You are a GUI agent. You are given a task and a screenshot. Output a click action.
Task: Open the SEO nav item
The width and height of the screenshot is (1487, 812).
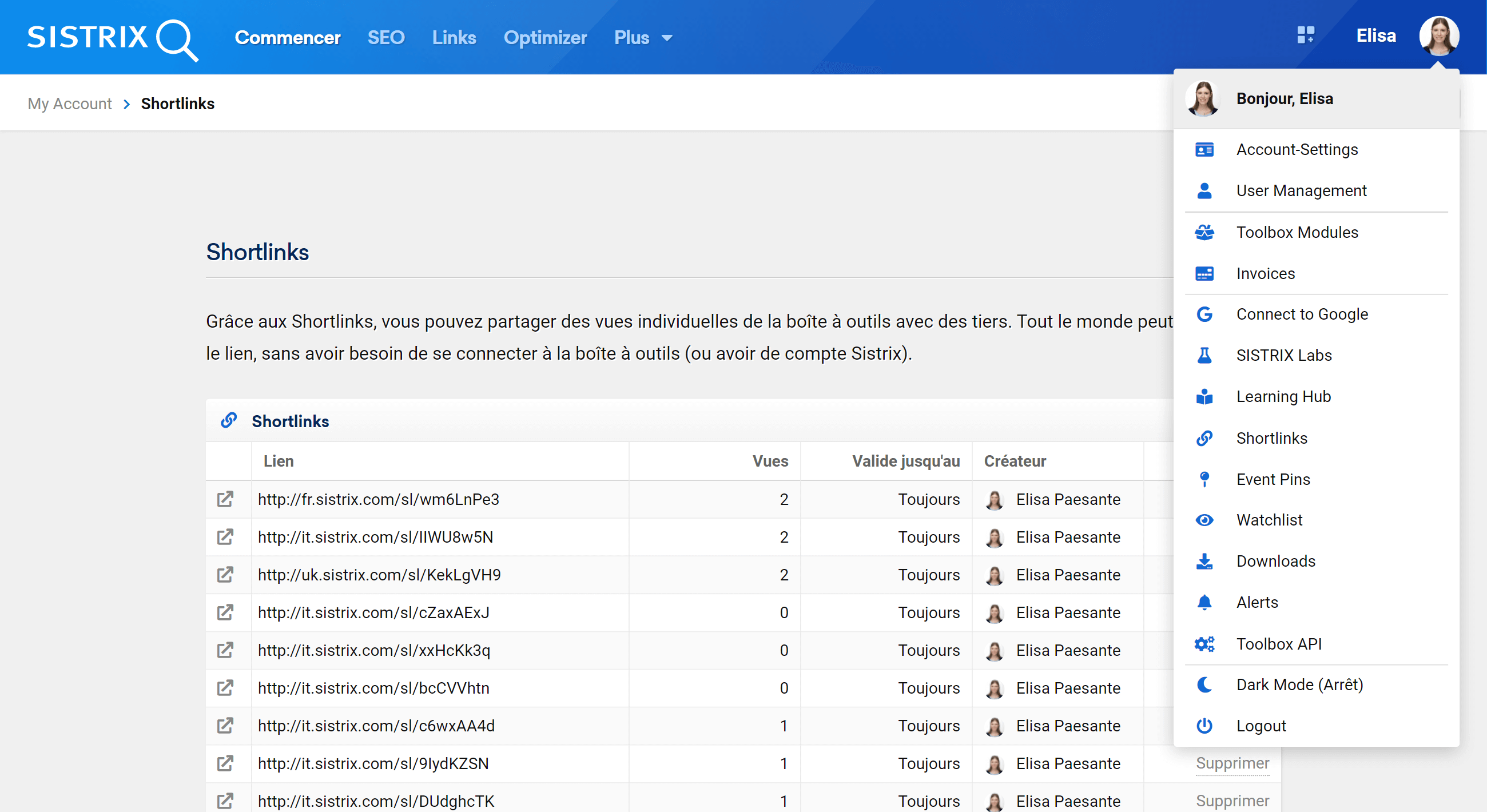click(x=386, y=38)
